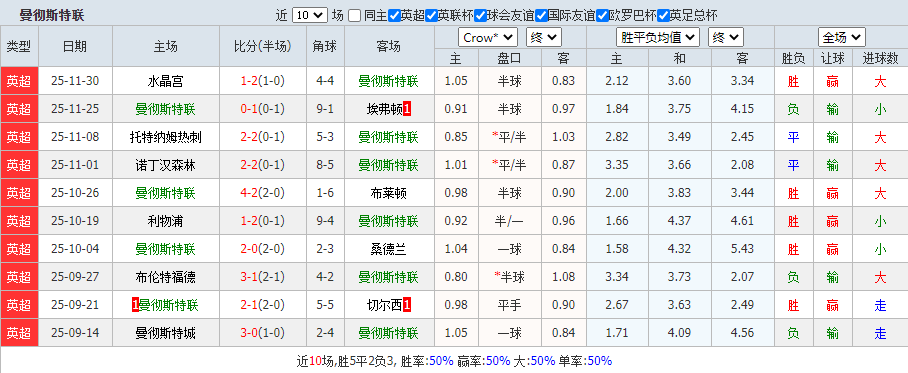Viewport: 908px width, 373px height.
Task: Click 英超 tag in 25-11-30 row
Action: point(19,81)
